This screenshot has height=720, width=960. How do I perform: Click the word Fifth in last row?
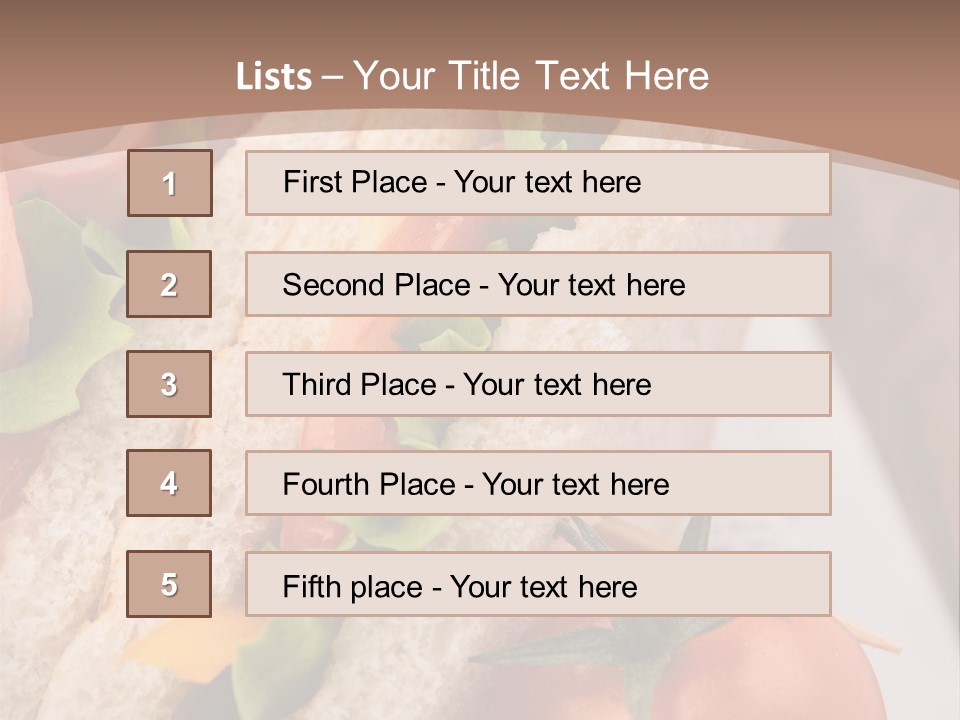coord(311,586)
